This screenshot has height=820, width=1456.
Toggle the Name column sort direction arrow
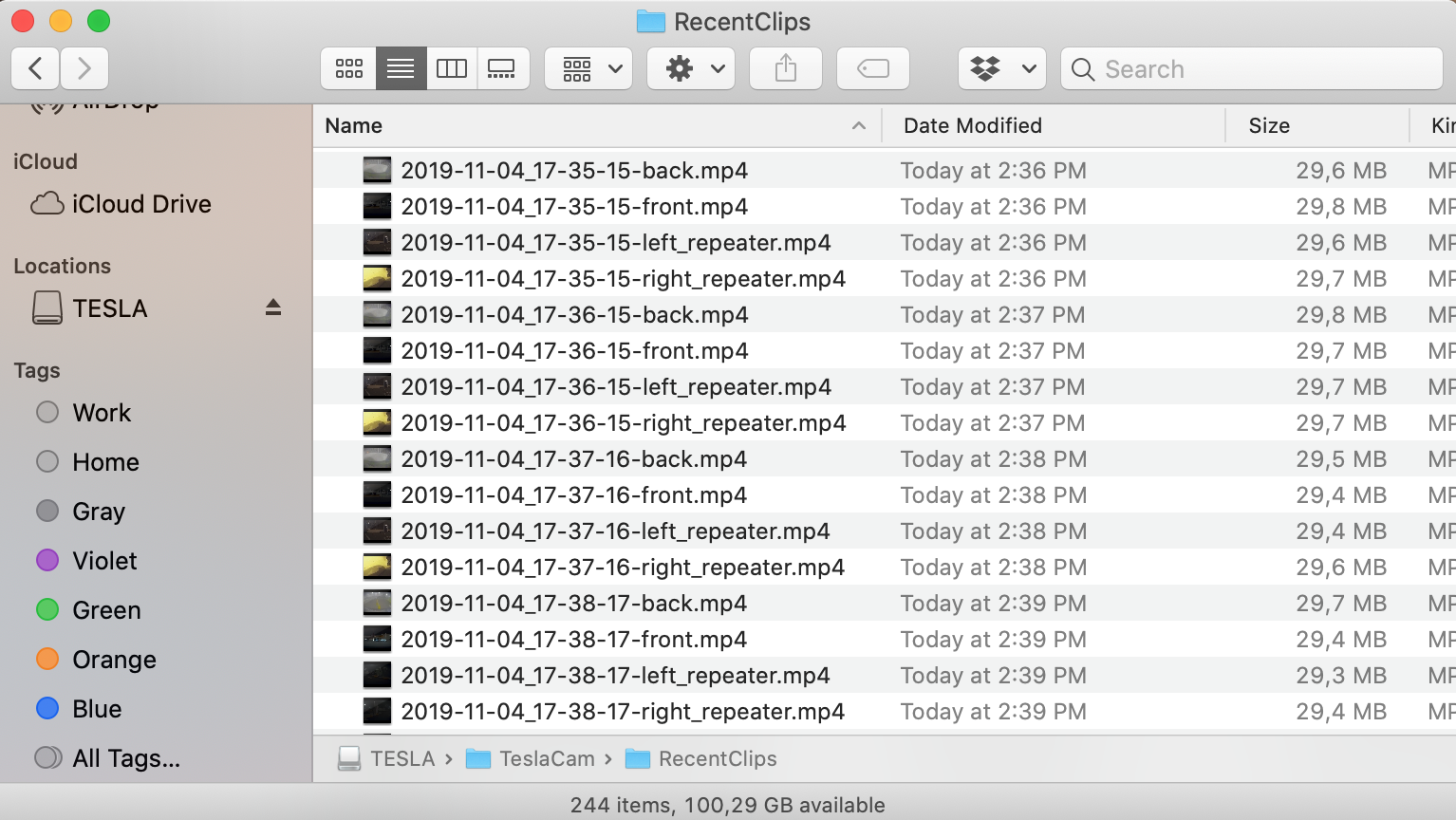tap(859, 125)
